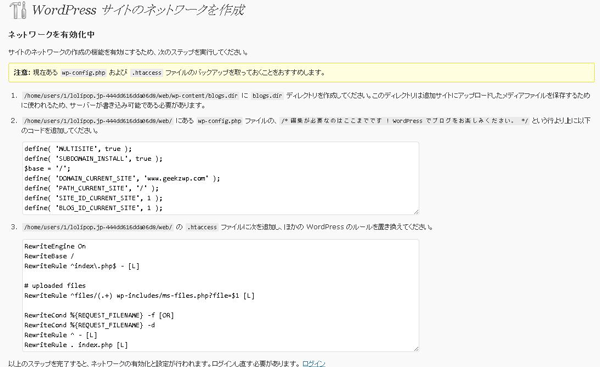Click the comment marker text in step 2

(x=404, y=121)
